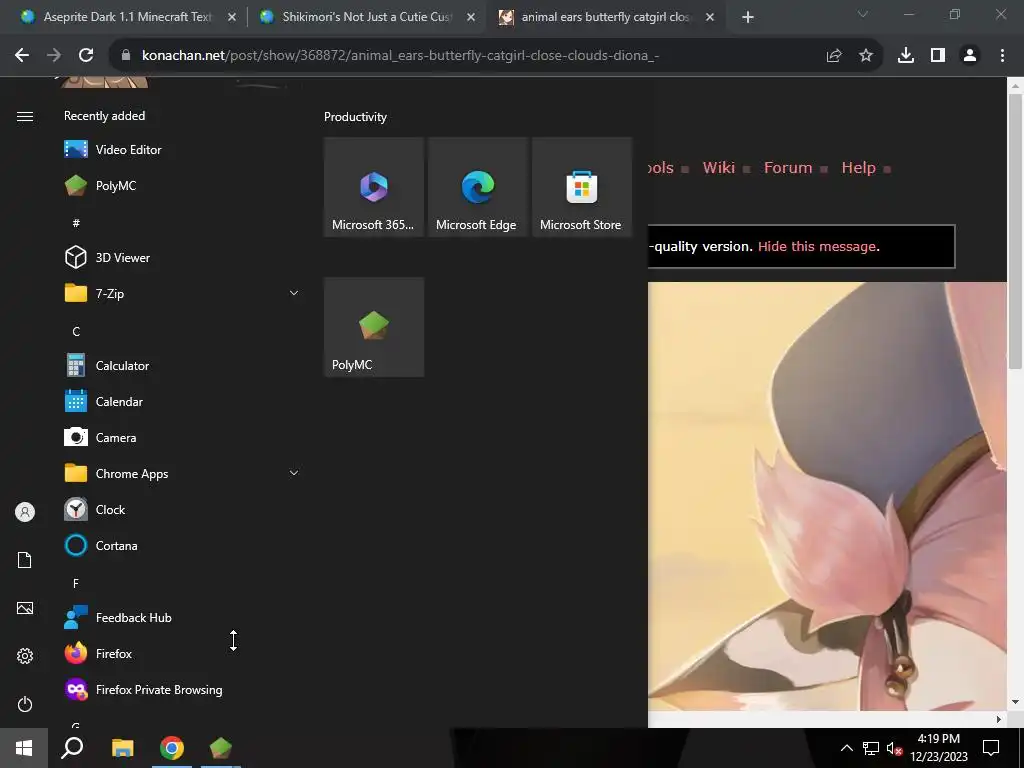Open the notification center
The width and height of the screenshot is (1024, 768).
pos(991,748)
